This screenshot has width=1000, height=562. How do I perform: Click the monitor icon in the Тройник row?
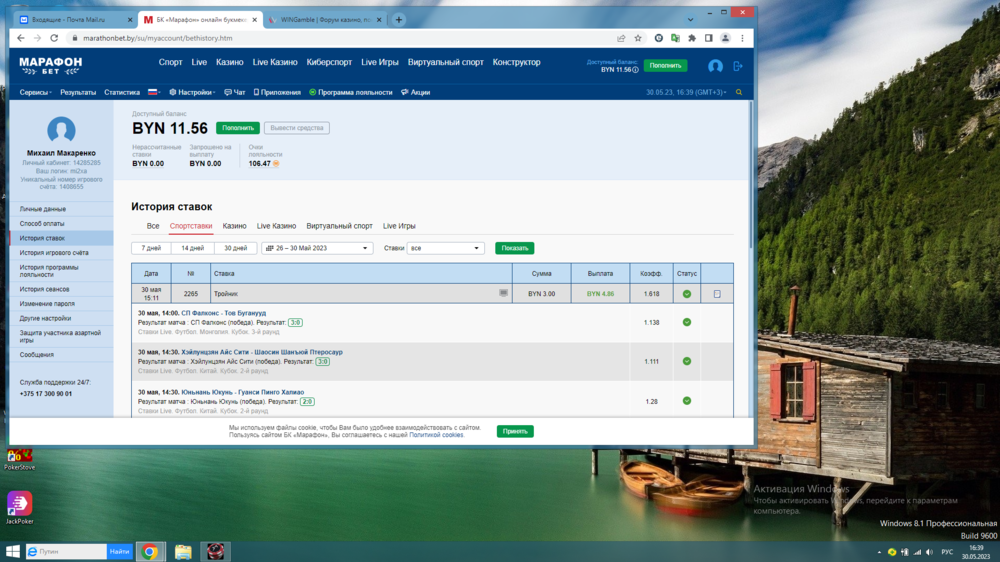click(x=504, y=294)
